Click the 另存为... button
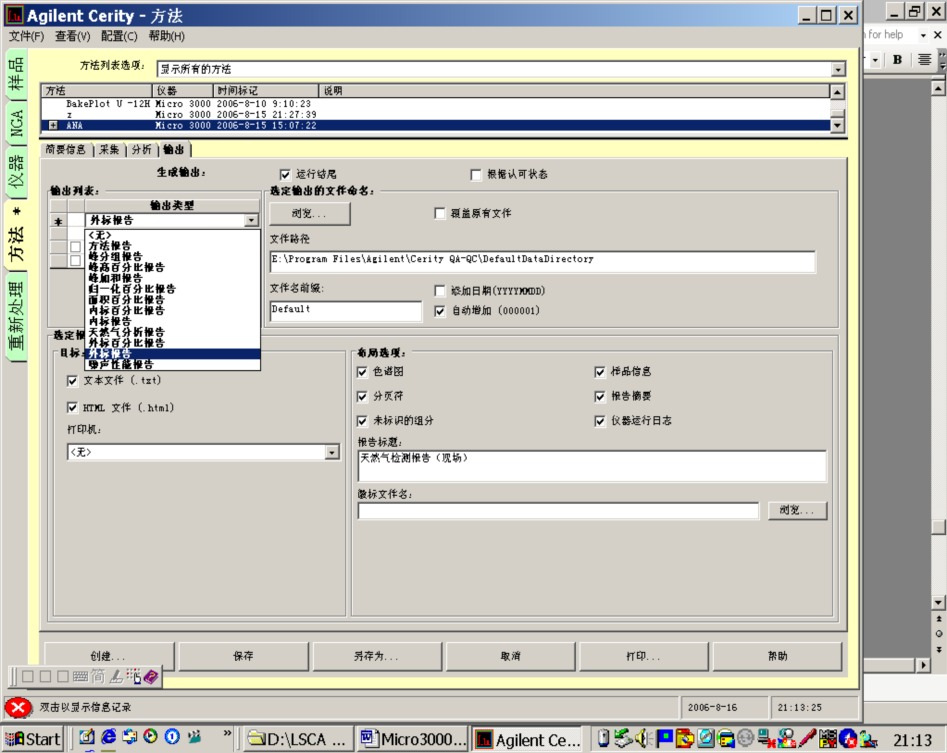The width and height of the screenshot is (947, 753). click(x=377, y=656)
